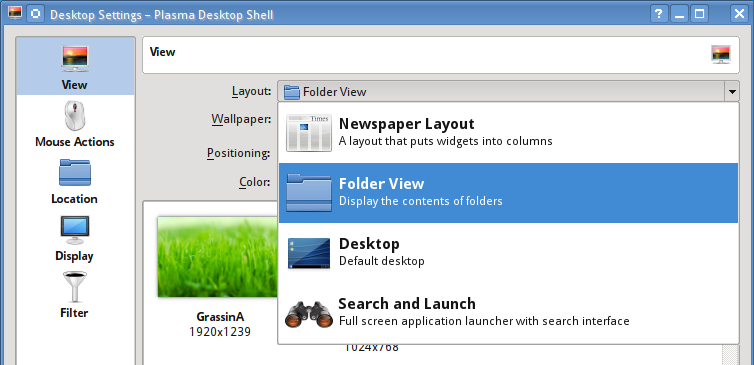Click the pin on all desktops button

[x=35, y=13]
